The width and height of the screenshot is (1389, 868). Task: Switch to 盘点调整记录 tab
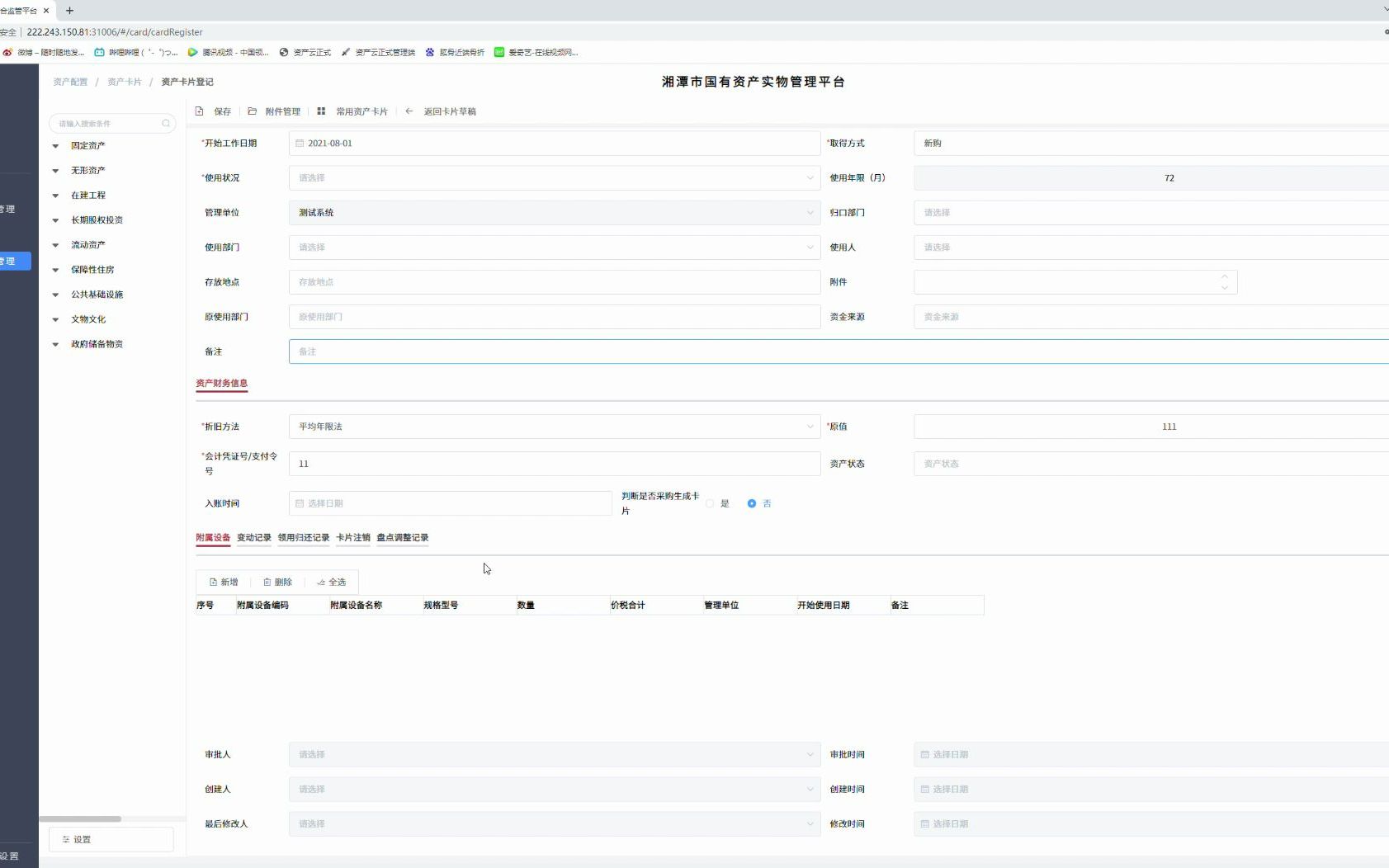403,537
